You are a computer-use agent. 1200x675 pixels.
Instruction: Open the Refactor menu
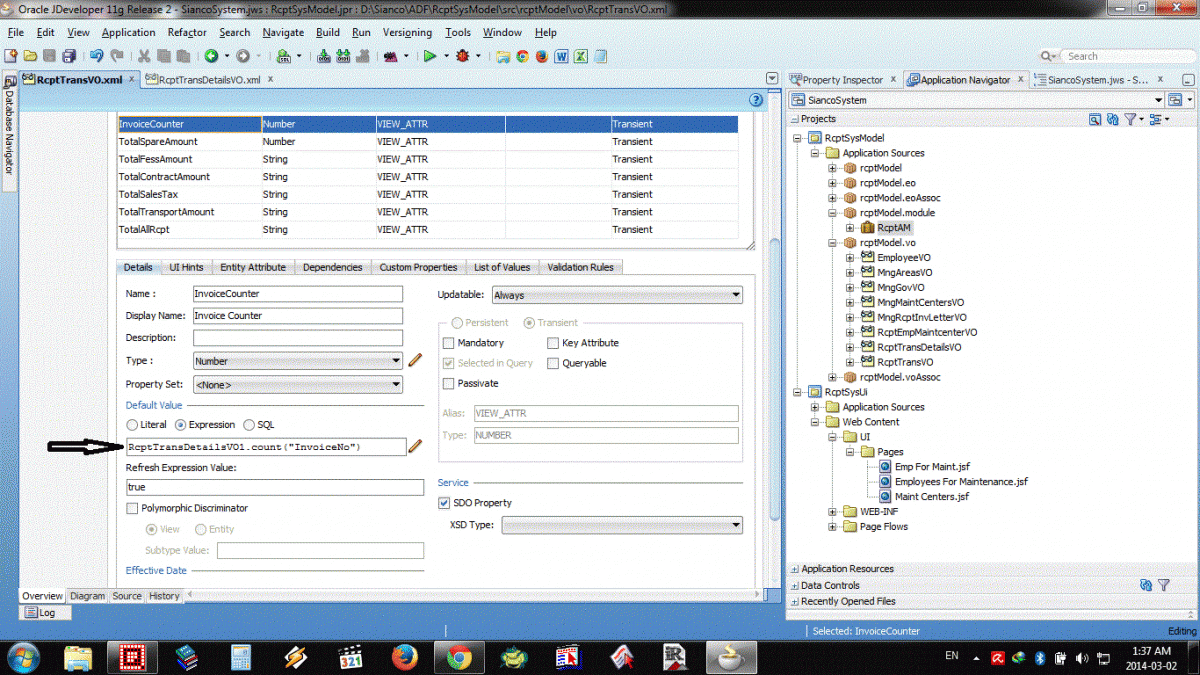(187, 32)
